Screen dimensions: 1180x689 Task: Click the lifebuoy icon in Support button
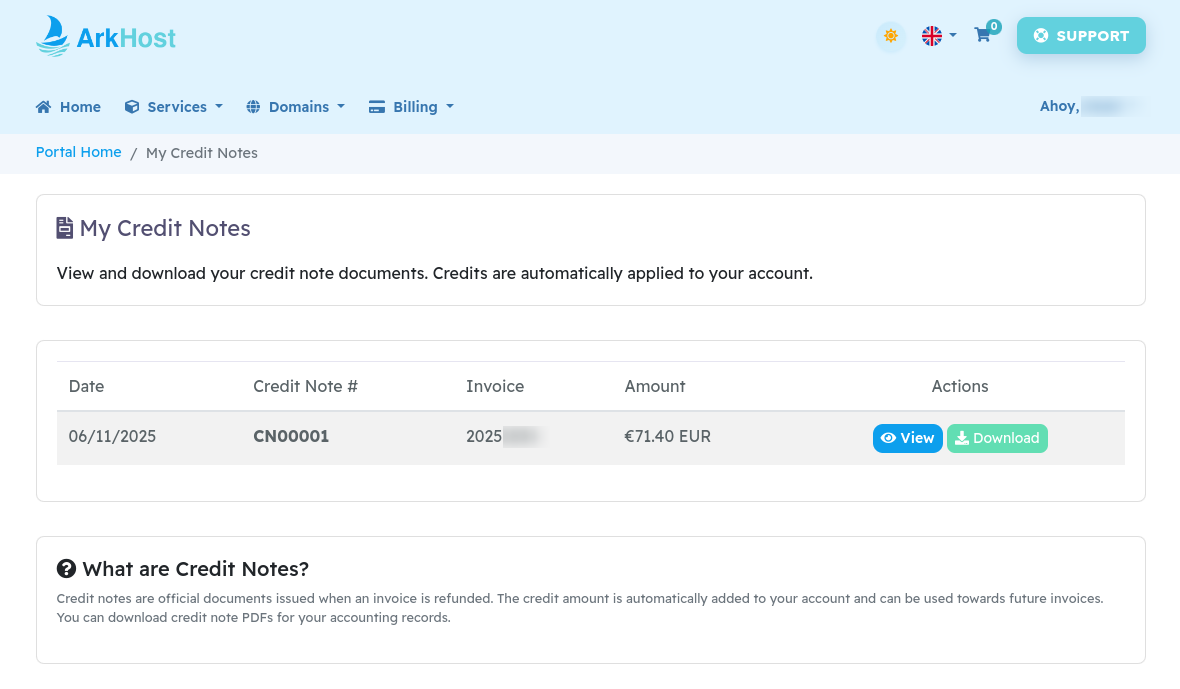pos(1041,36)
